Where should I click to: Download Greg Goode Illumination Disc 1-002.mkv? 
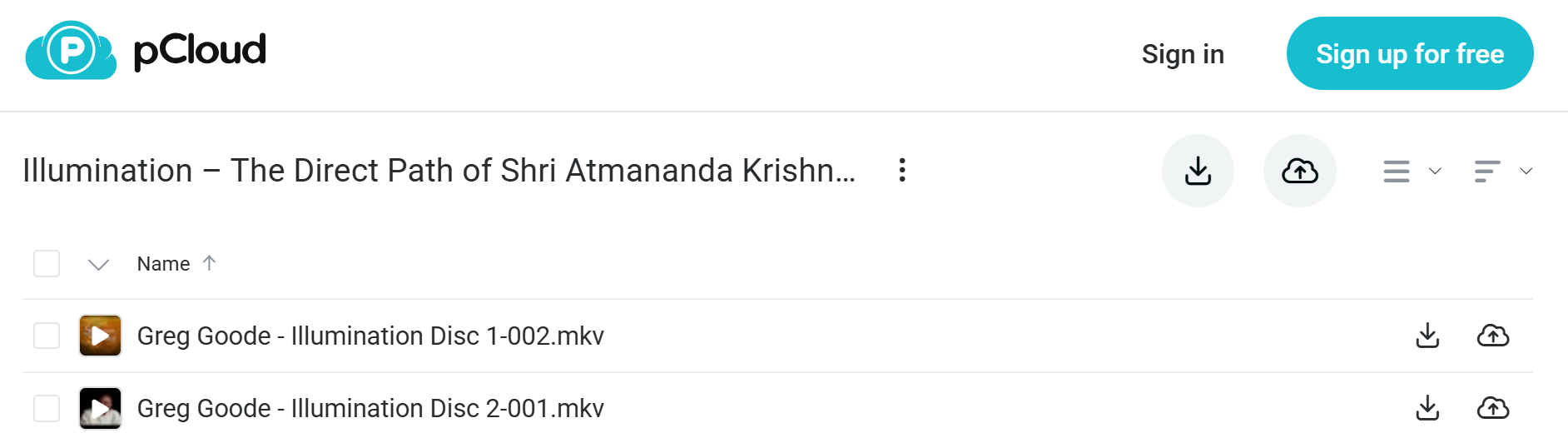point(1427,336)
